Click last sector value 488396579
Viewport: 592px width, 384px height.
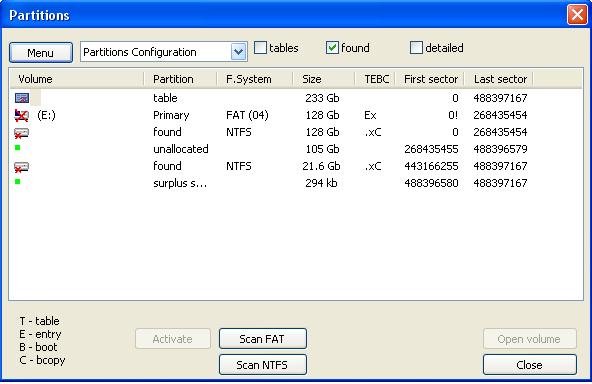500,149
